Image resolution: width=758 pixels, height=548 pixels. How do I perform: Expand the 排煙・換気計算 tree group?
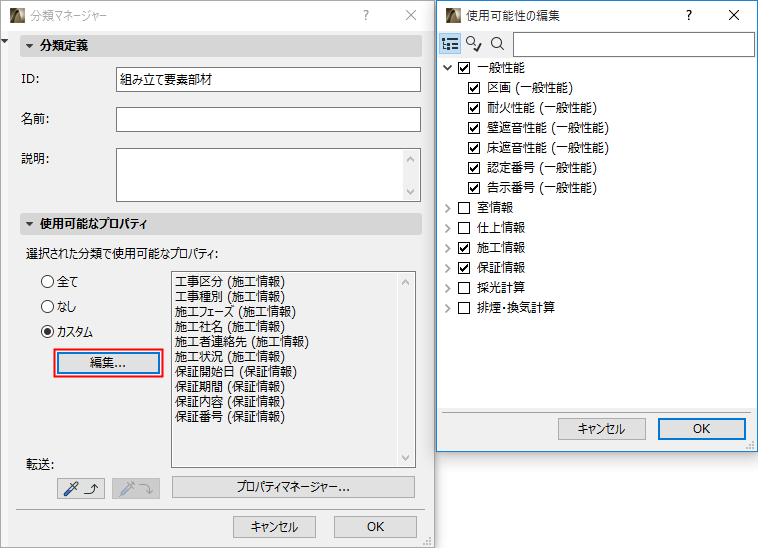tap(448, 308)
